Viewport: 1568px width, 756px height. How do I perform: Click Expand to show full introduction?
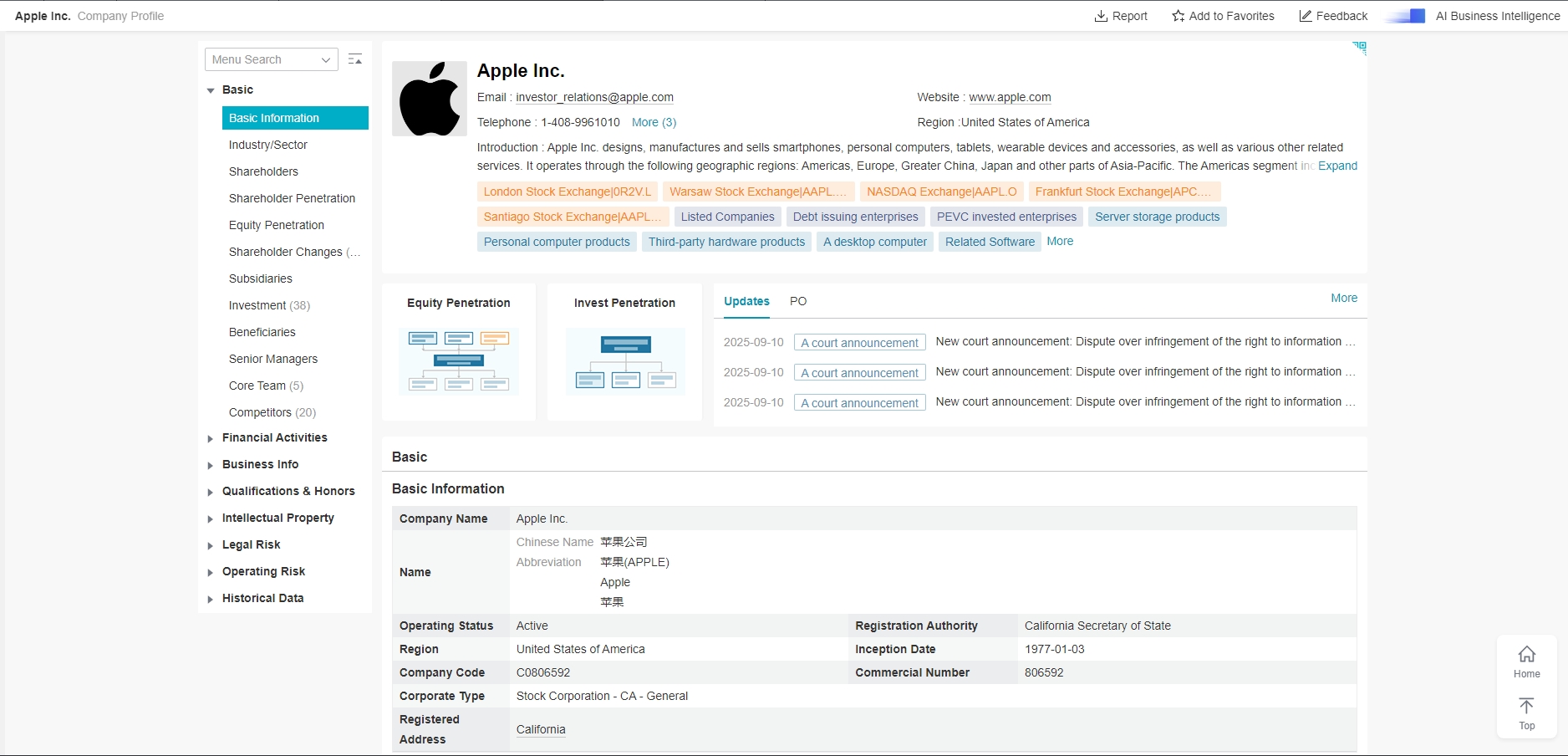pyautogui.click(x=1337, y=166)
